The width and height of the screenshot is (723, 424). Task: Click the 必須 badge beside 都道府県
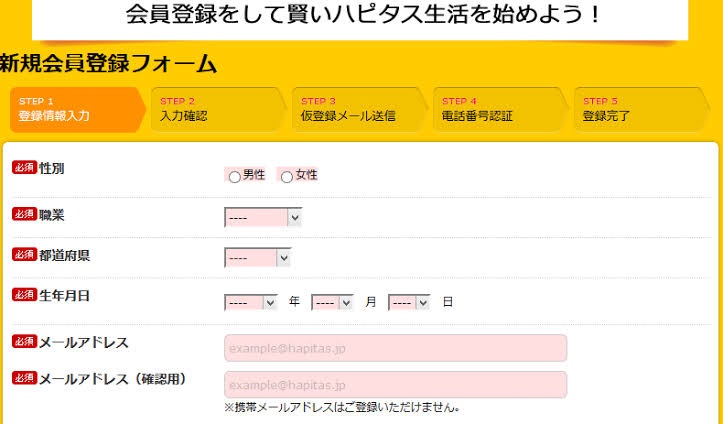tap(24, 254)
